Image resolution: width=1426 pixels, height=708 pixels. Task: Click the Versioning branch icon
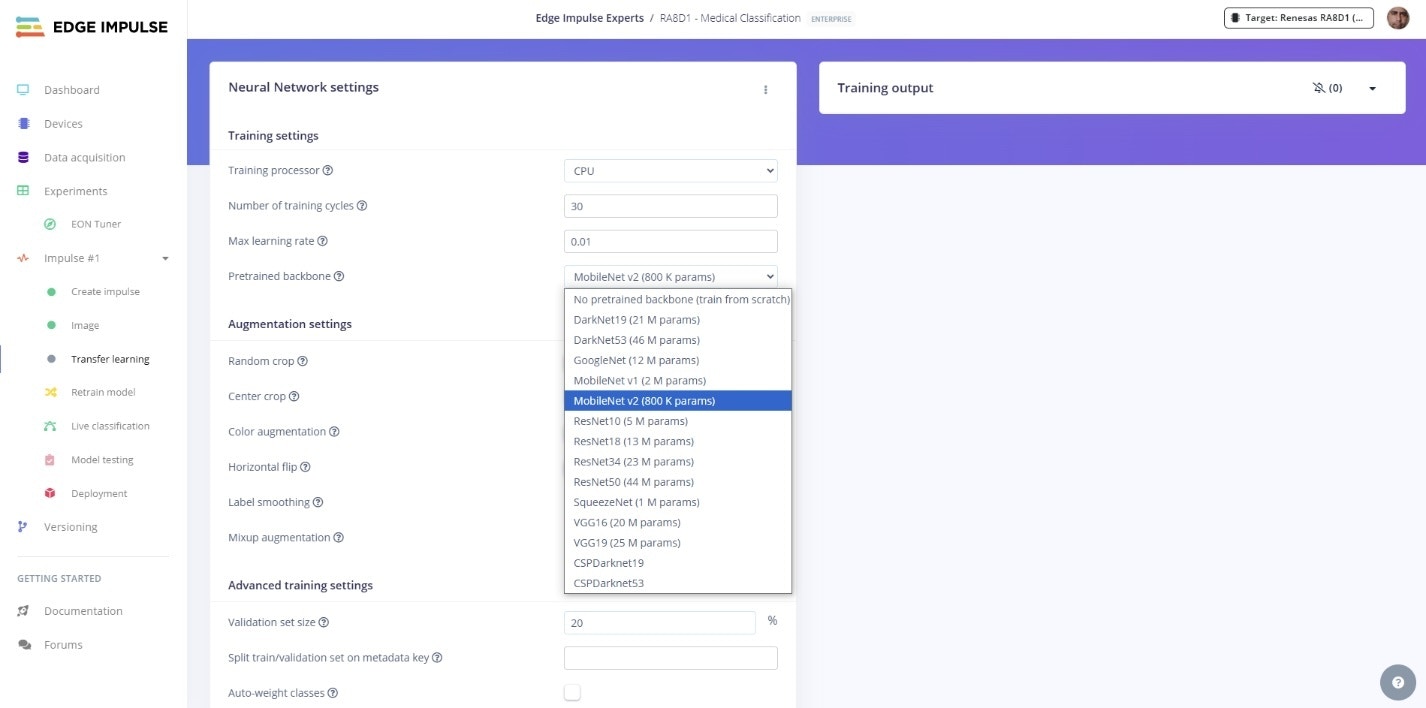tap(23, 527)
